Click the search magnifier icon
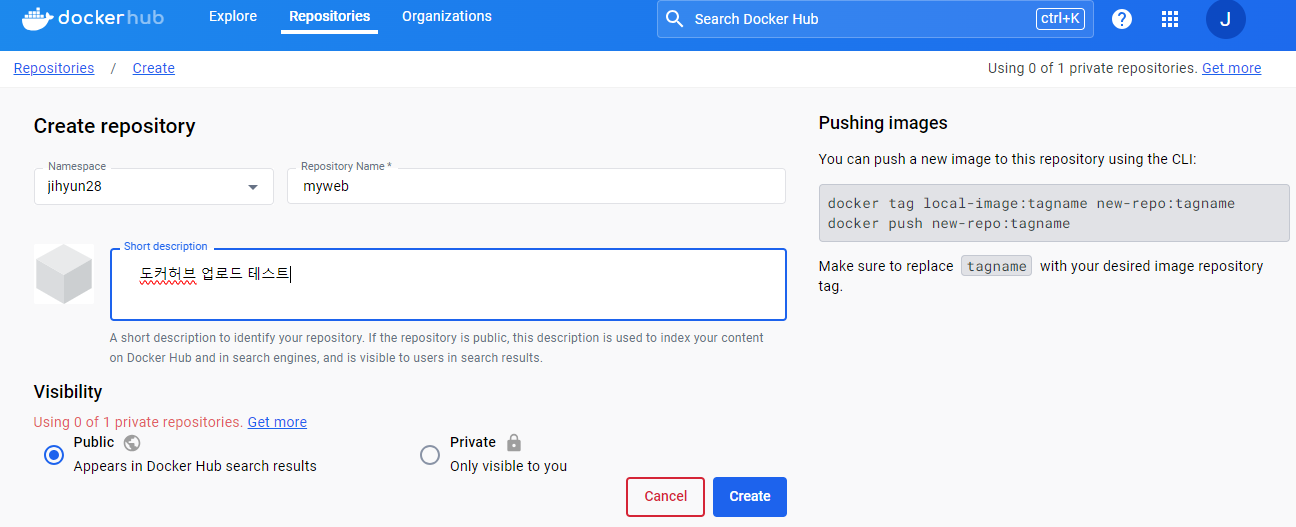 [x=675, y=19]
